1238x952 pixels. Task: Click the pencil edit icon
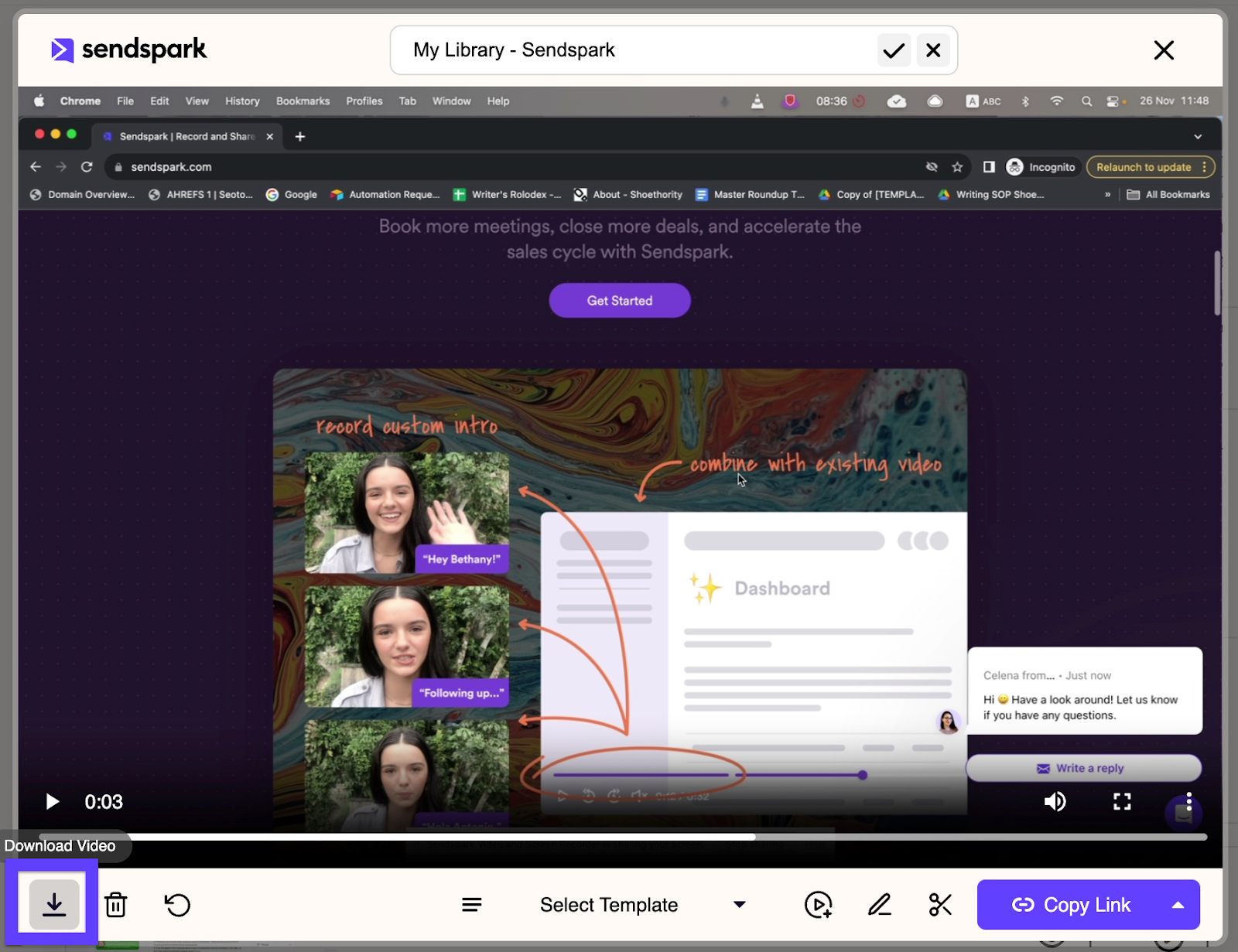(880, 904)
